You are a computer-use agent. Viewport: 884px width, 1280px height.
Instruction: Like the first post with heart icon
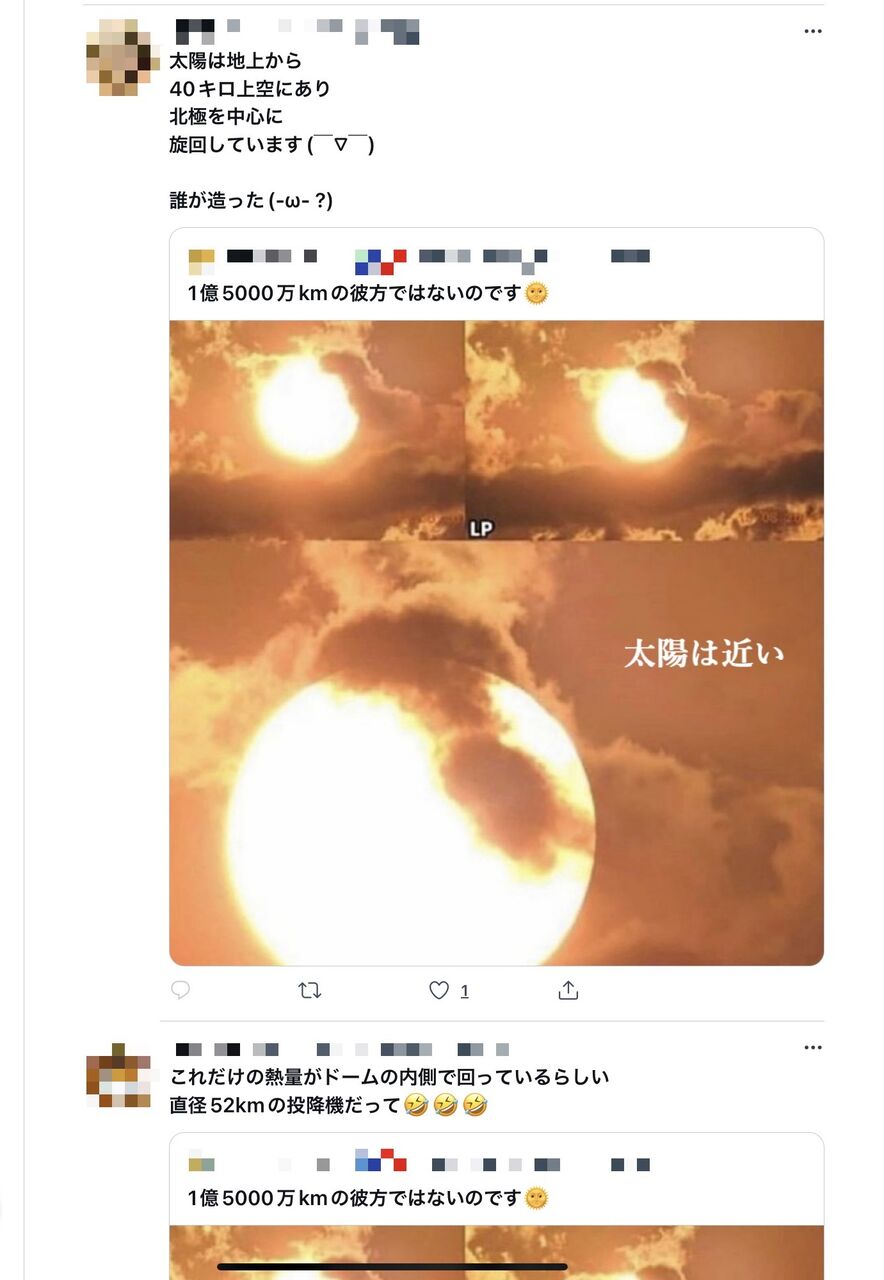click(x=439, y=990)
